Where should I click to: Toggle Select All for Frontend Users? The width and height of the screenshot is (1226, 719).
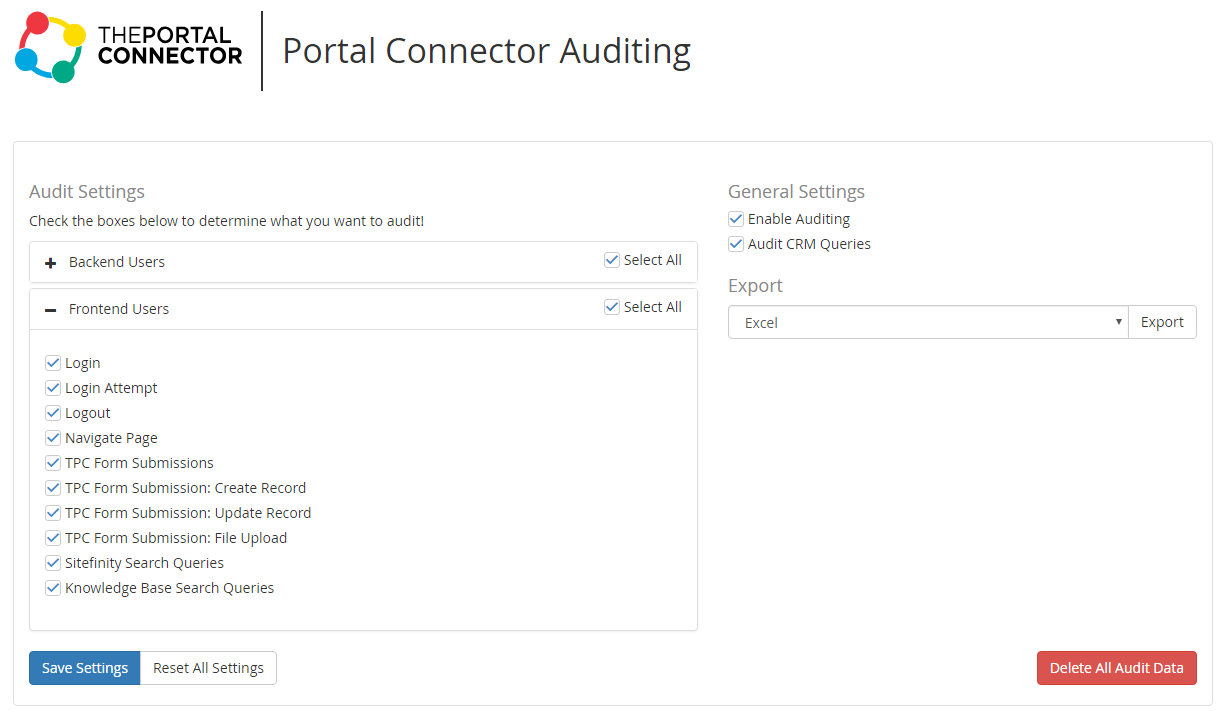click(612, 307)
